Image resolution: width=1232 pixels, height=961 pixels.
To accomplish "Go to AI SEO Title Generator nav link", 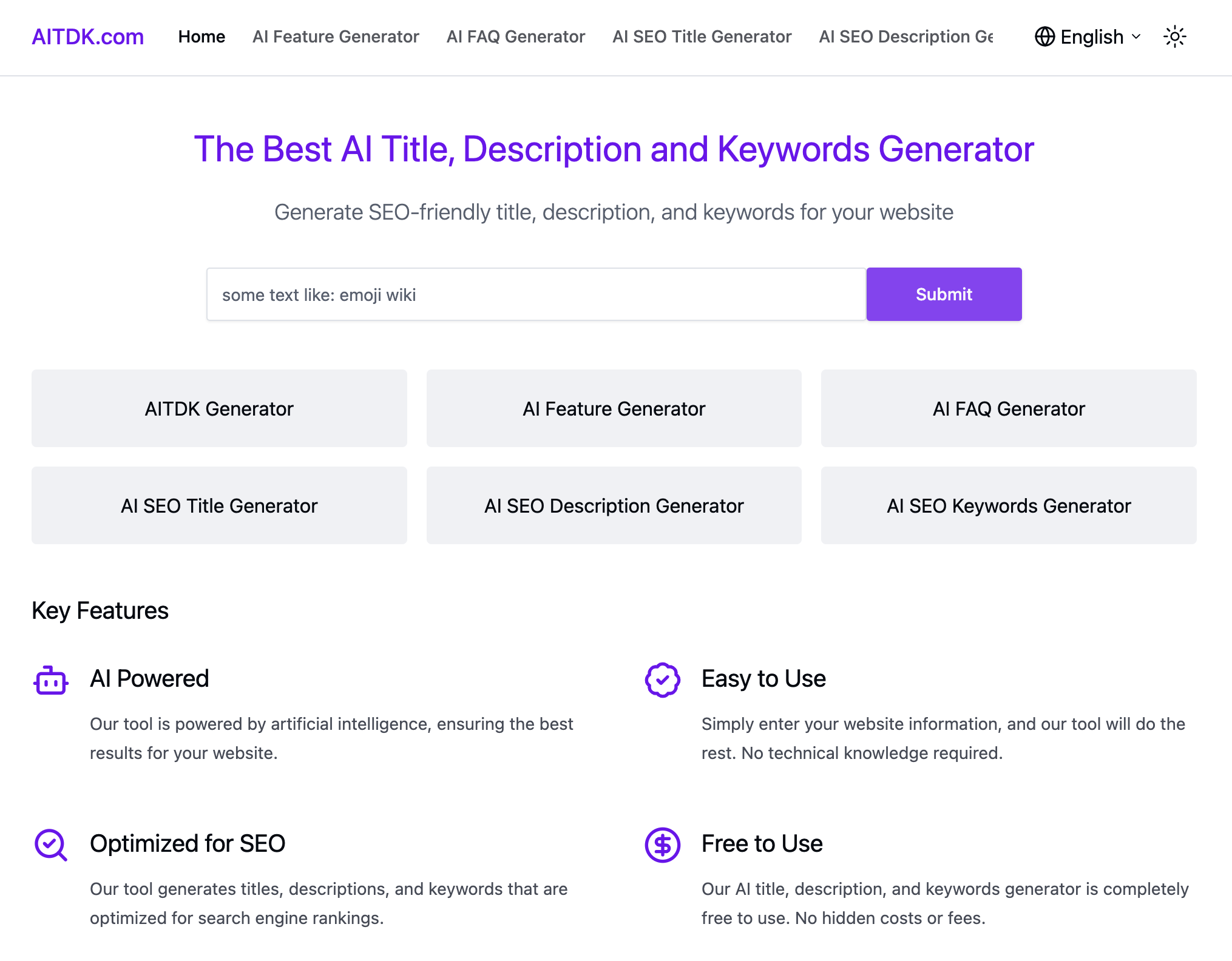I will click(x=702, y=37).
